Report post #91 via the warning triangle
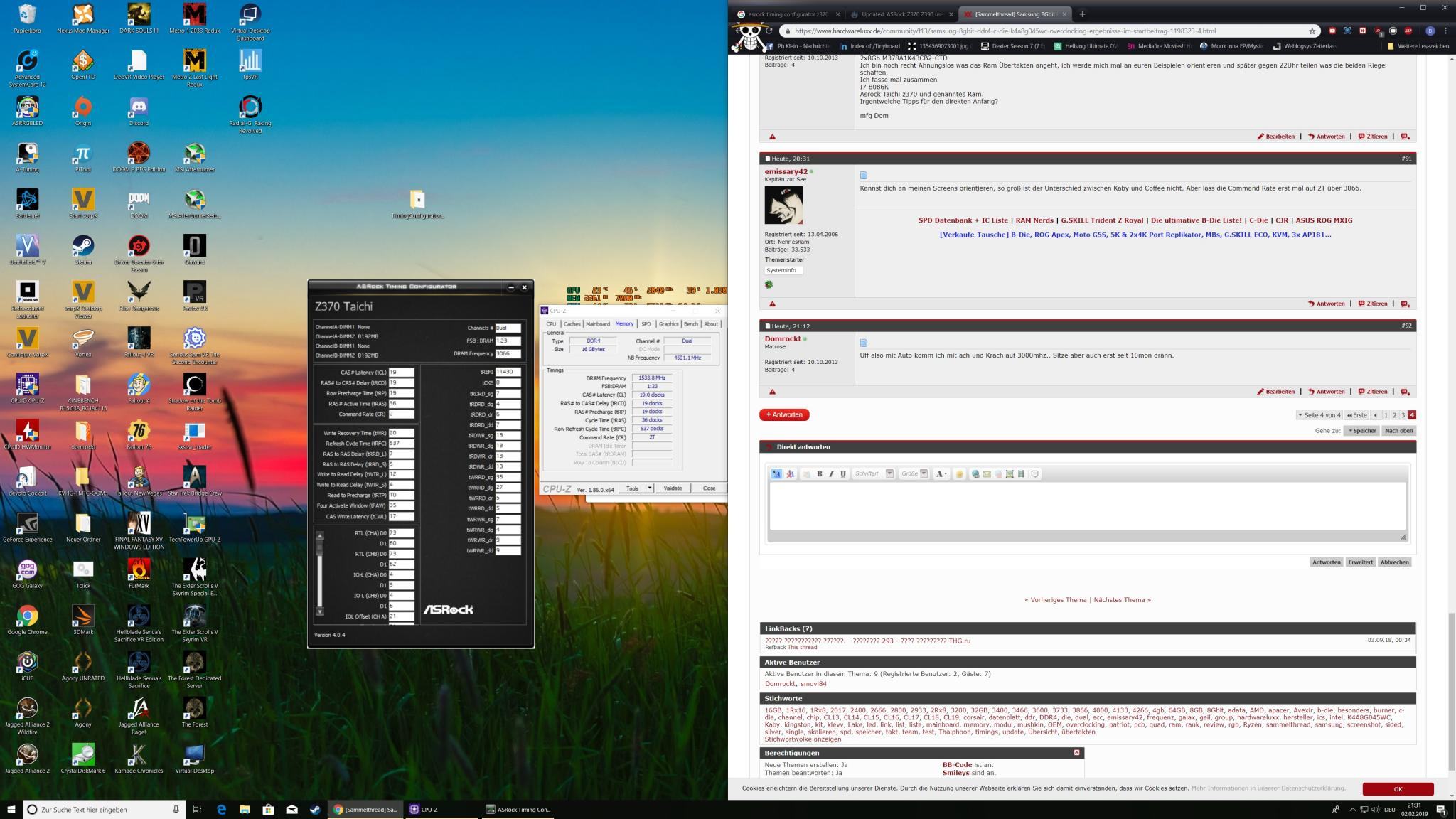 [x=772, y=304]
